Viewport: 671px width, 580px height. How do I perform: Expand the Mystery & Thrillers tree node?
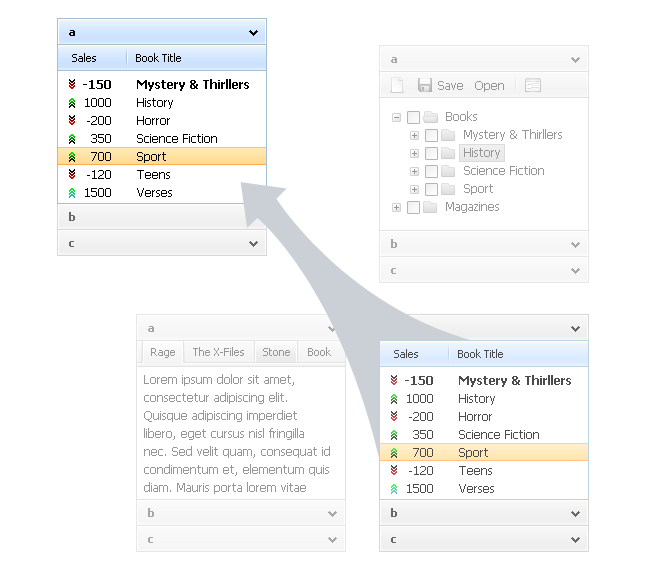[415, 135]
